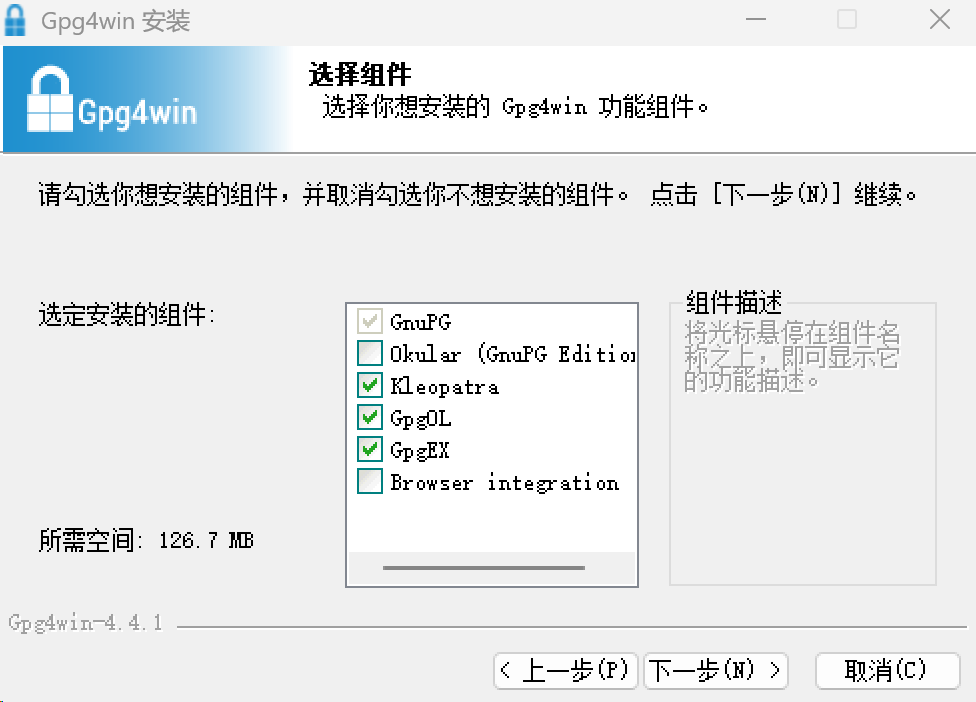The width and height of the screenshot is (976, 702).
Task: Click the Gpg4win padlock icon in title bar
Action: [16, 20]
